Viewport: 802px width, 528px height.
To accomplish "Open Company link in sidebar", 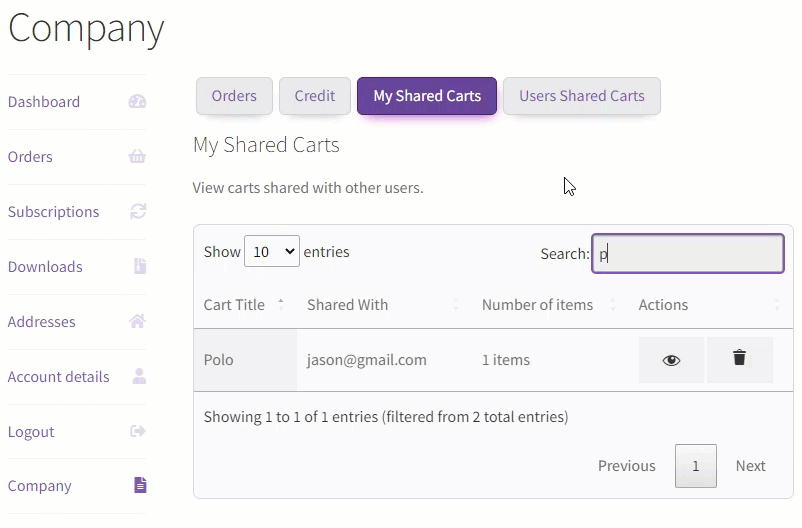I will 40,486.
